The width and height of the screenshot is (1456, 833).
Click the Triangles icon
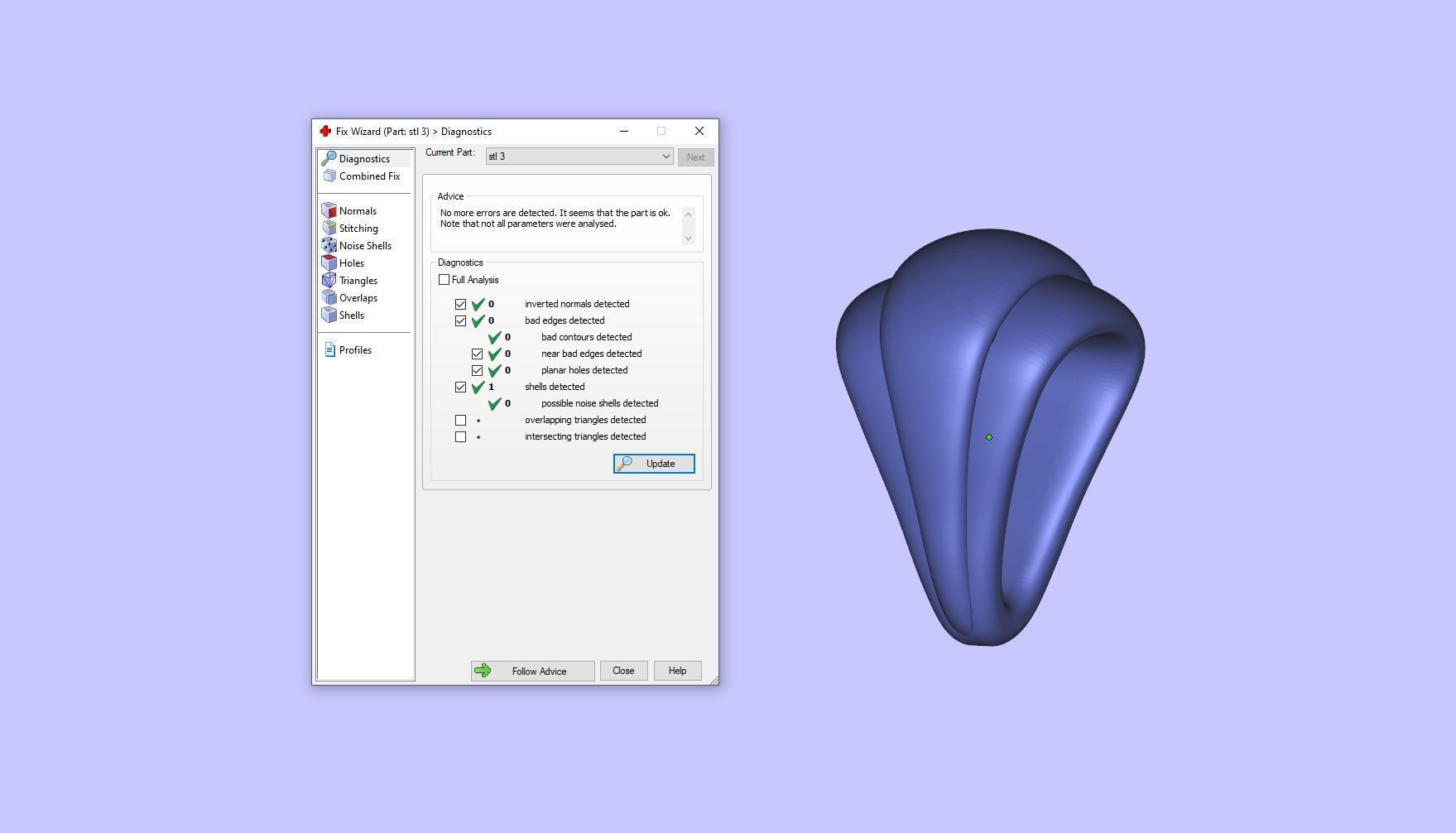[x=329, y=280]
